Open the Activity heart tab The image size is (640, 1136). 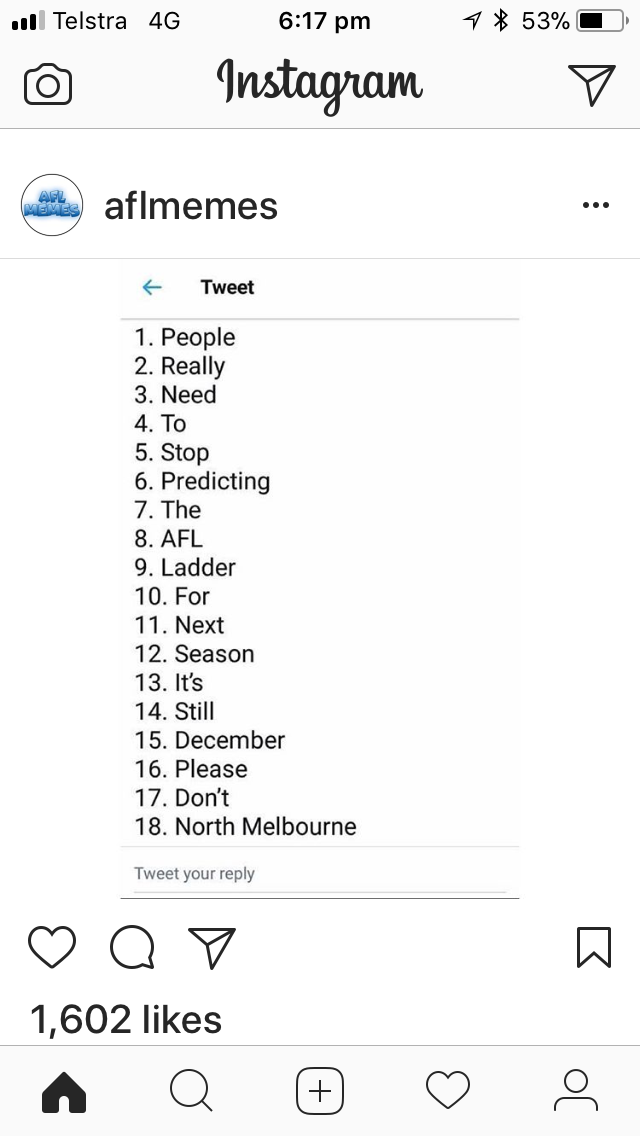[x=448, y=1091]
